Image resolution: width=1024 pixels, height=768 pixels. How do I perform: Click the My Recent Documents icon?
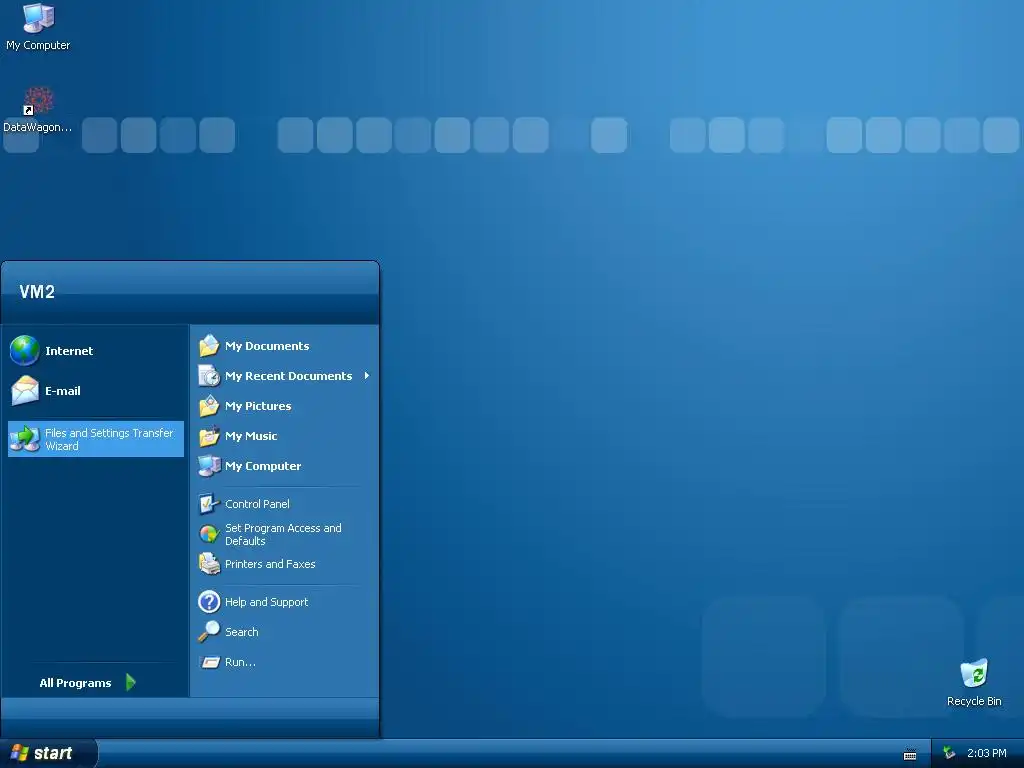tap(209, 376)
